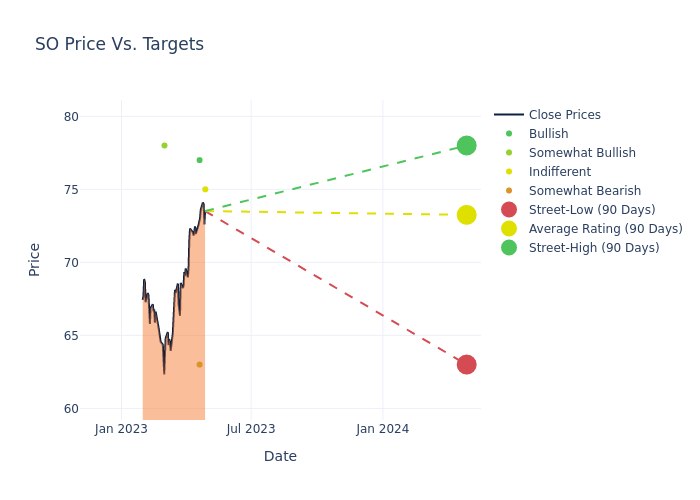This screenshot has width=700, height=500.
Task: Click the Bullish target dot at 77
Action: click(x=199, y=160)
